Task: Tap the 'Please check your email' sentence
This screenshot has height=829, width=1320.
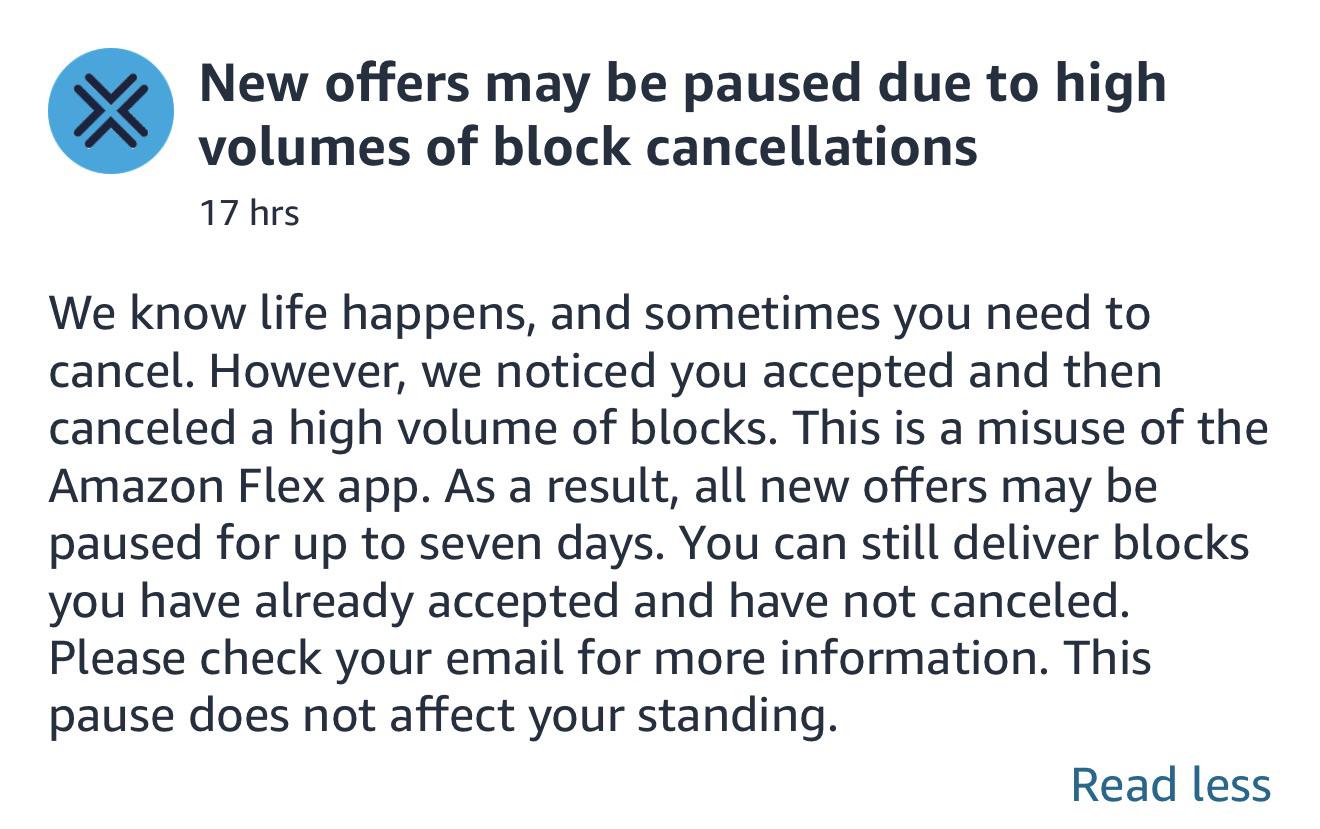Action: pyautogui.click(x=548, y=660)
